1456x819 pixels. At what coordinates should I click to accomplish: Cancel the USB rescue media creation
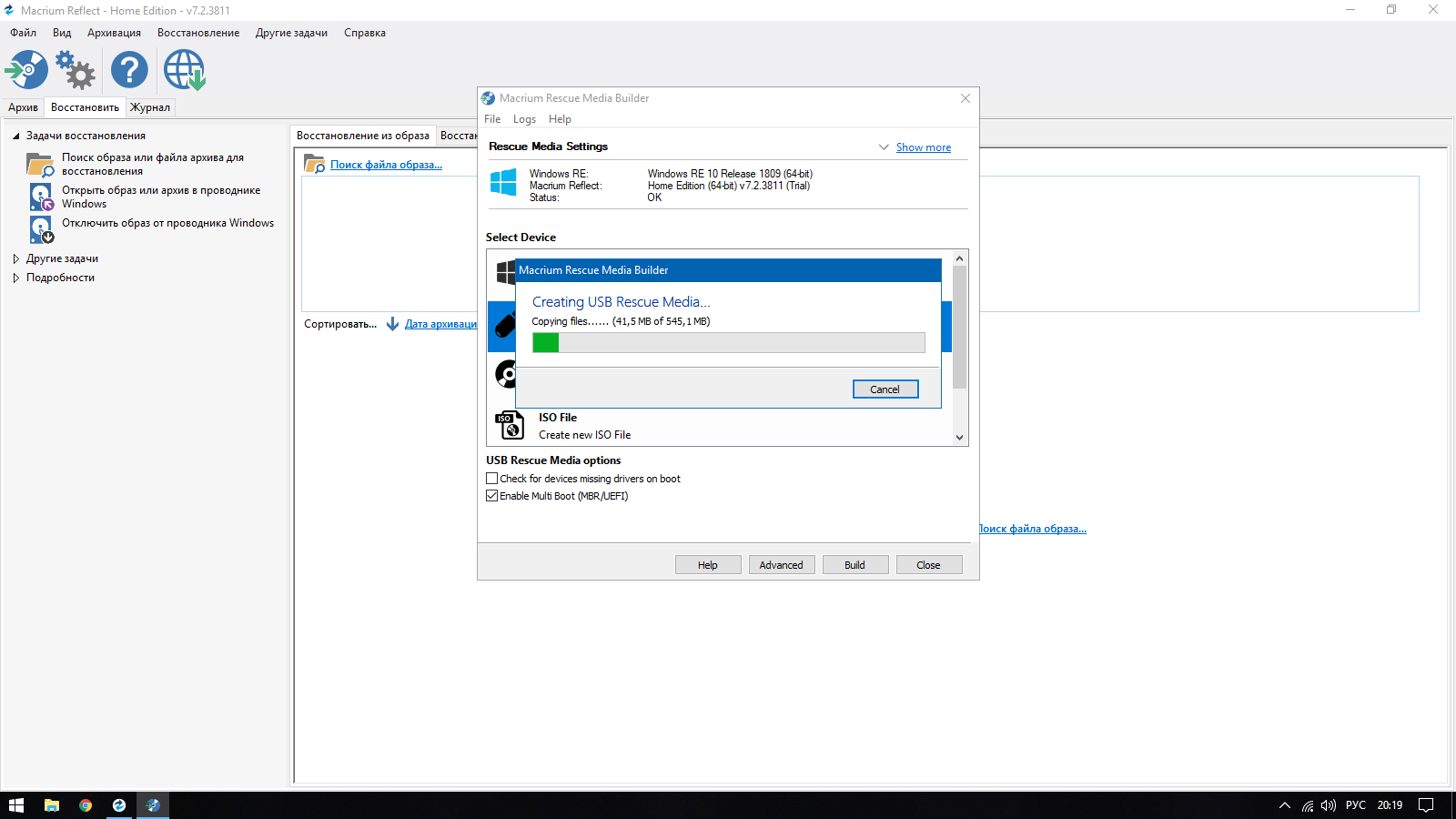click(x=885, y=389)
